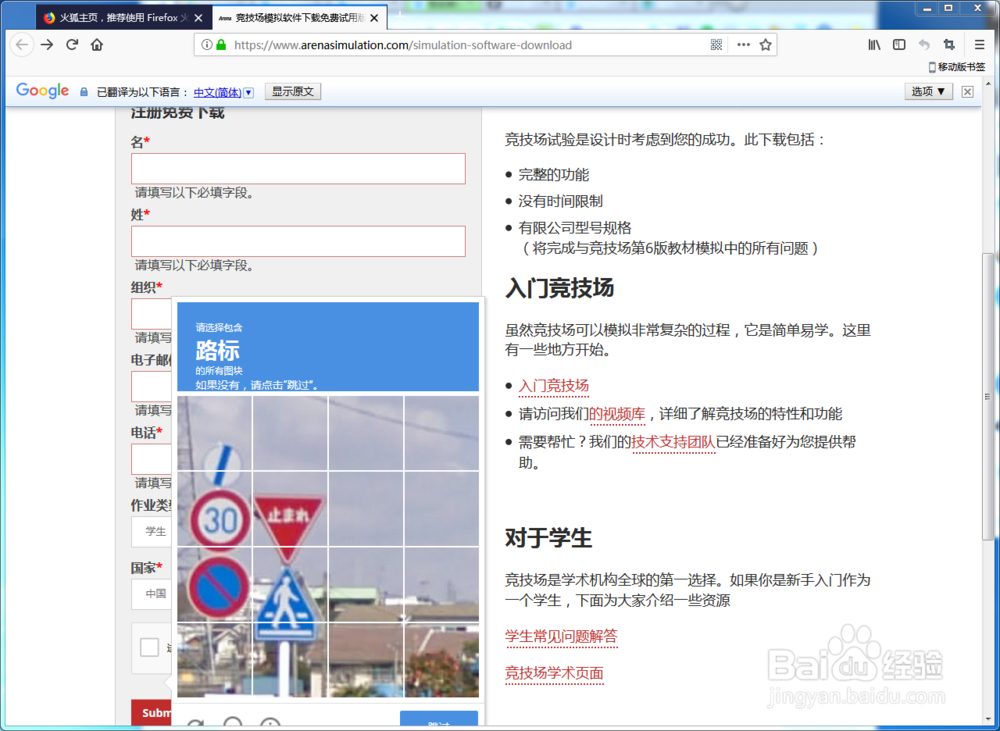Bookmark this page with star icon
Screen dimensions: 1000x731
click(766, 45)
